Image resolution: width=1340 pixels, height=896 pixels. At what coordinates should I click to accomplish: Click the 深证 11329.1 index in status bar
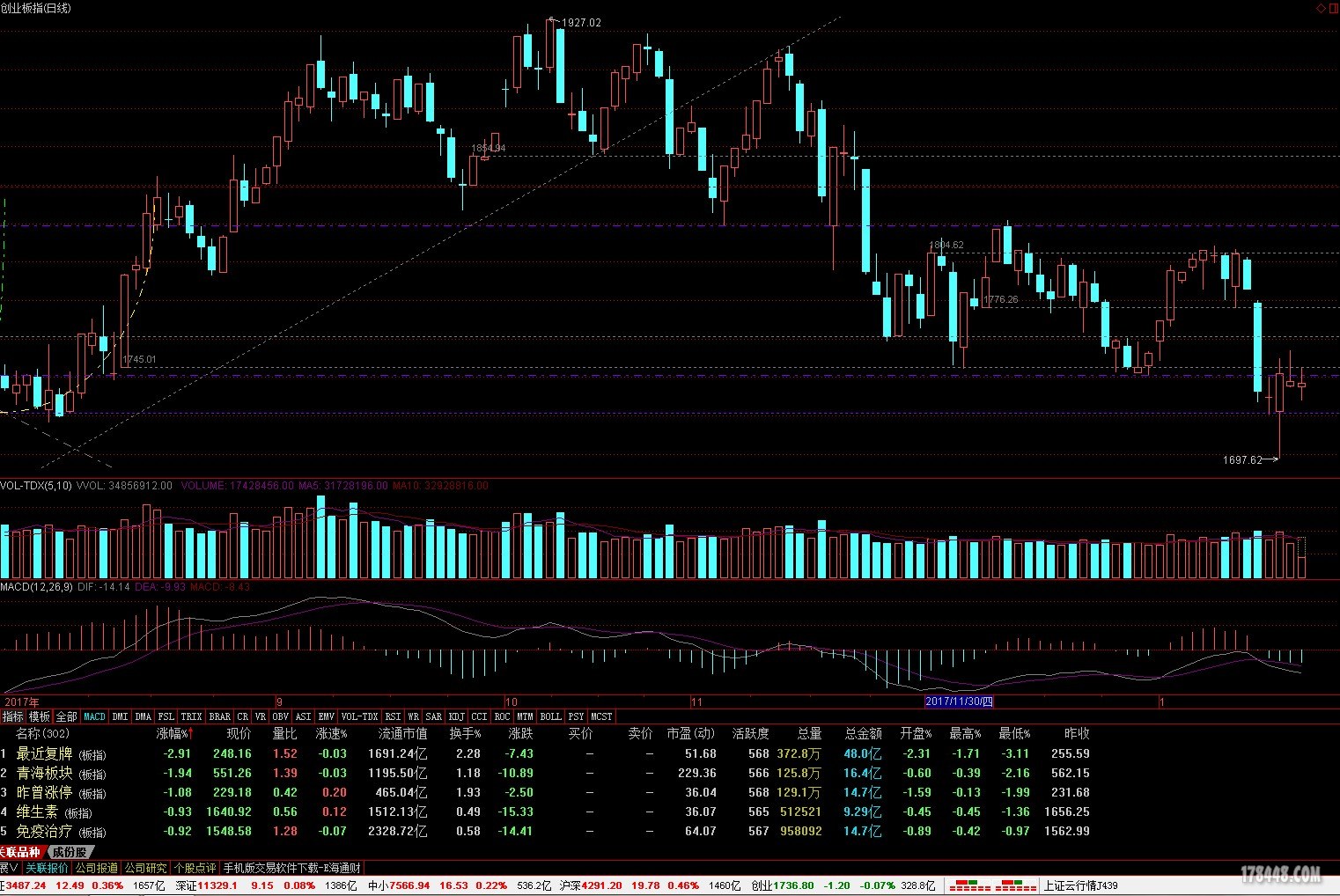pyautogui.click(x=206, y=885)
